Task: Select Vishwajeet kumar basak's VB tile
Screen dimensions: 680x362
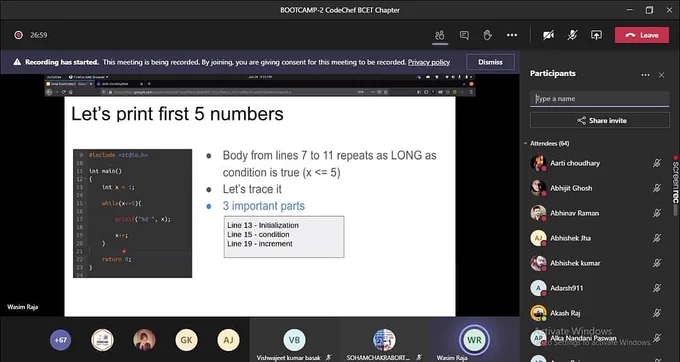Action: [x=294, y=340]
